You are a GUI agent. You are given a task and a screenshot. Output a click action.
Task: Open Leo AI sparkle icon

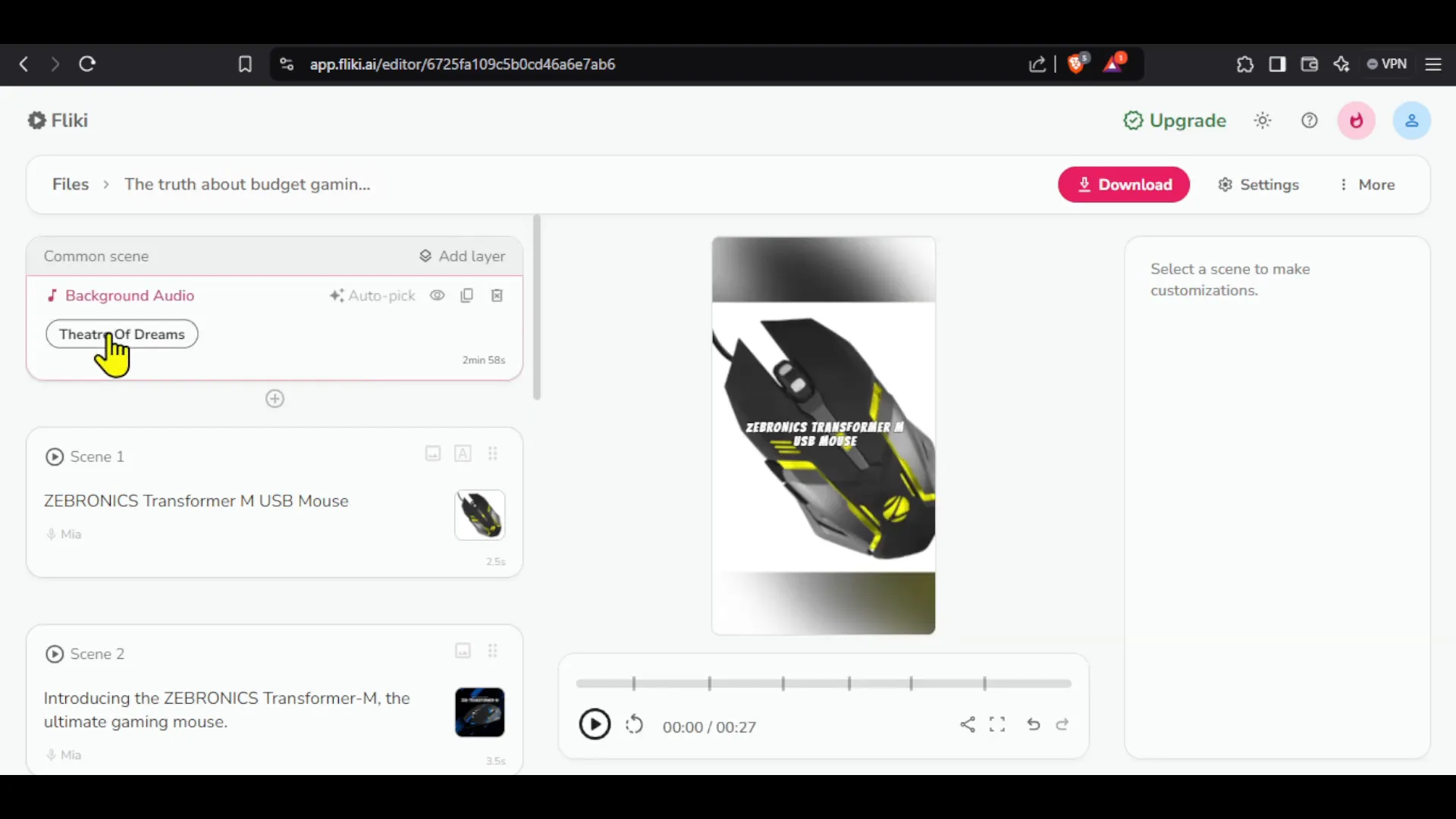tap(1341, 64)
